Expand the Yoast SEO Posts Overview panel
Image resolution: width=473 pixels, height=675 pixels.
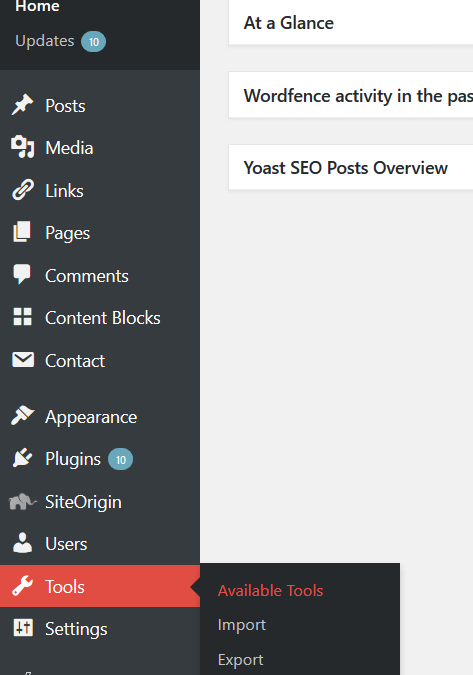pyautogui.click(x=351, y=167)
